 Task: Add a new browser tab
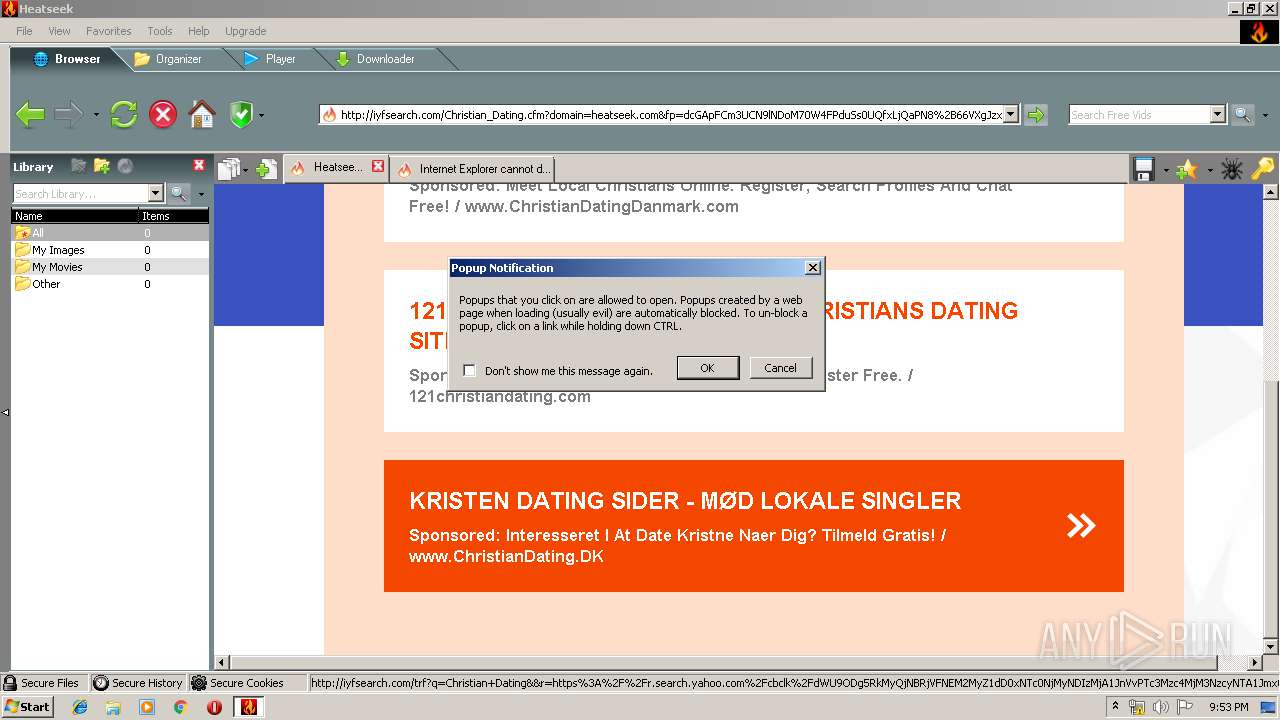pos(266,169)
